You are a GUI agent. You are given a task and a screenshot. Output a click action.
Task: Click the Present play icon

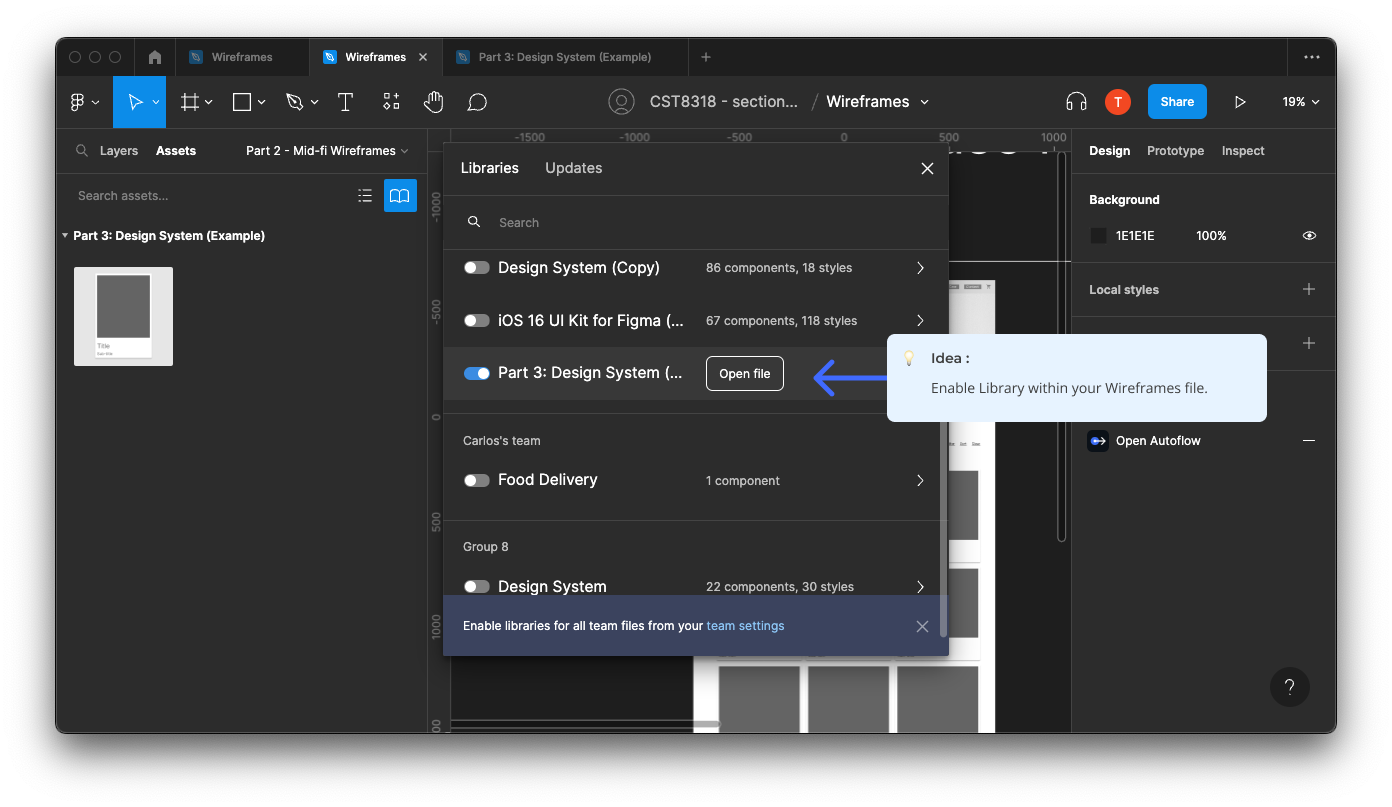point(1240,102)
